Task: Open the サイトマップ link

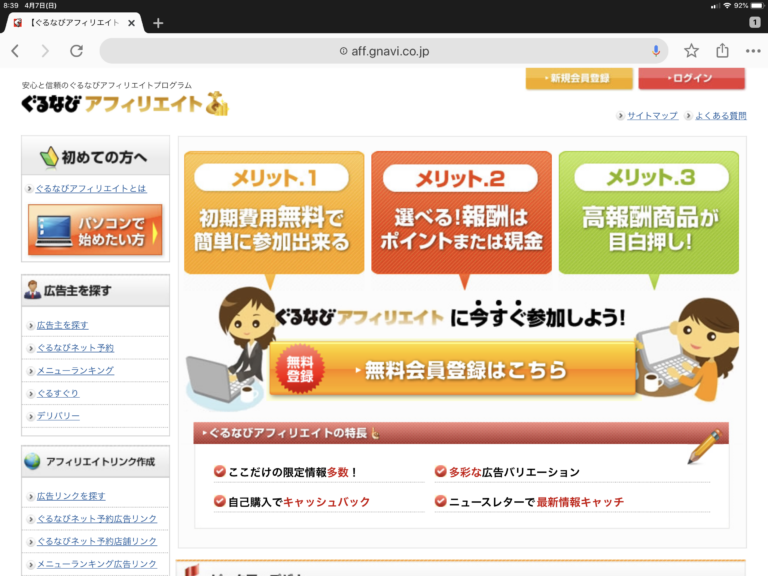Action: (652, 116)
